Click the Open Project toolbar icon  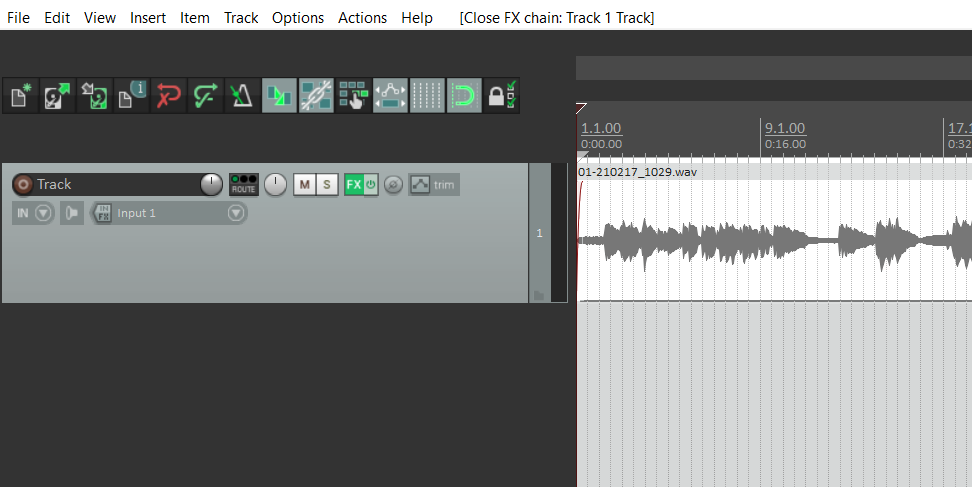(57, 96)
